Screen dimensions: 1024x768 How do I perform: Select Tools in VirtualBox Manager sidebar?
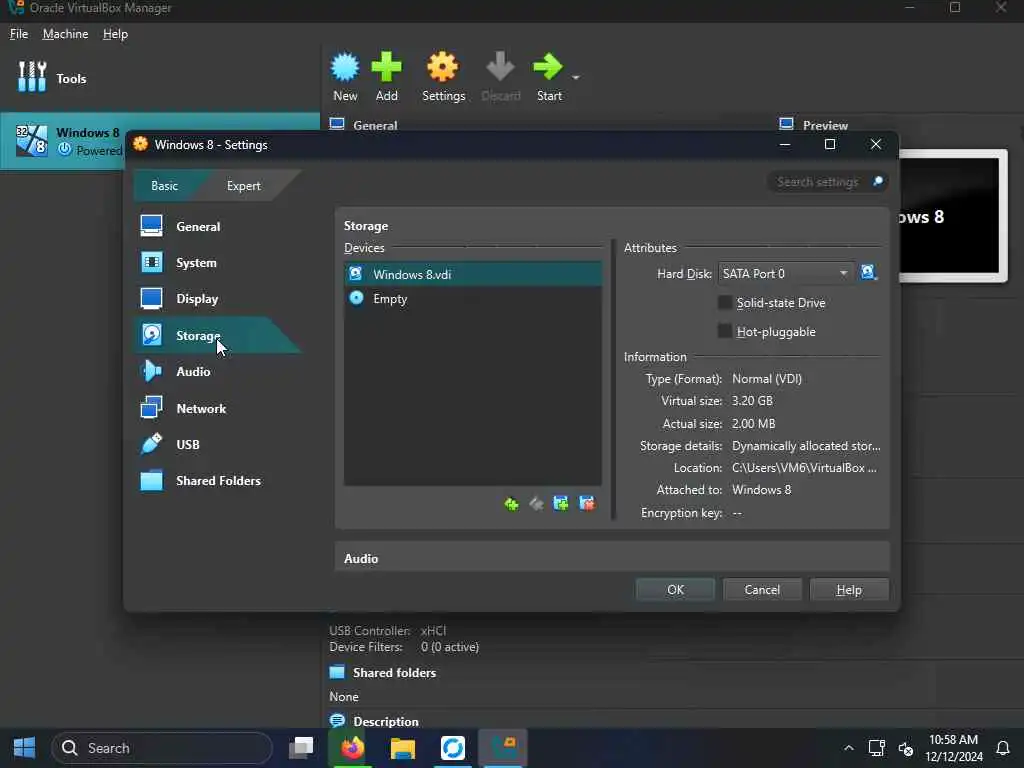[71, 78]
